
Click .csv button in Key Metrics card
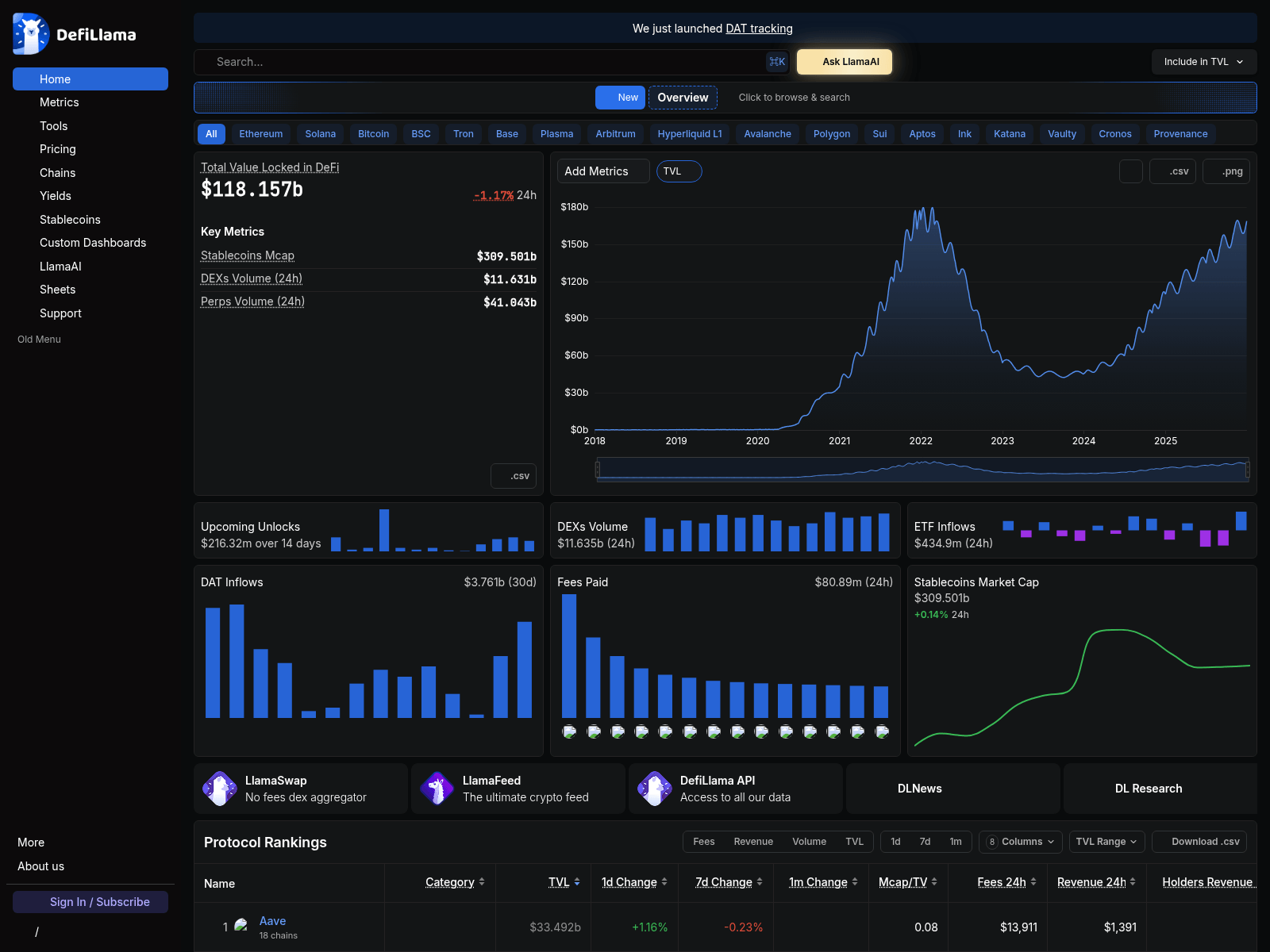(514, 476)
